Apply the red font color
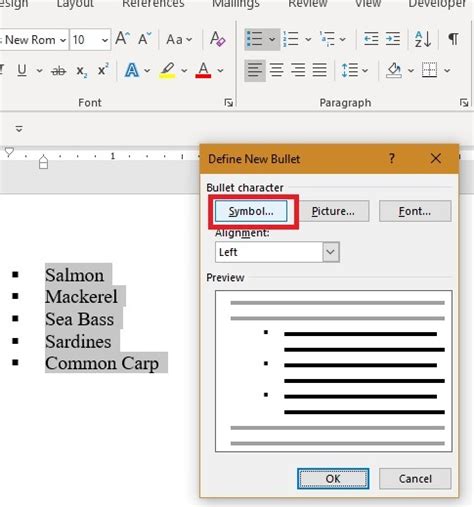The image size is (474, 507). 203,70
